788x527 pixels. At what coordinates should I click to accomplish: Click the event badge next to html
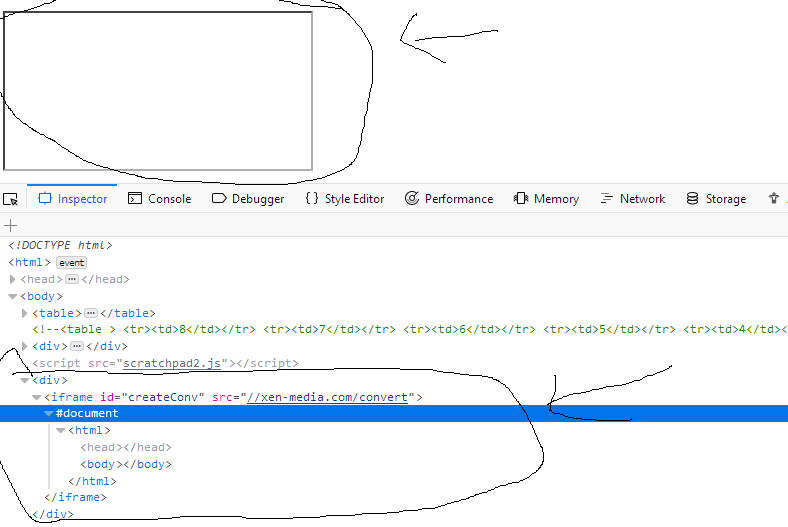coord(71,263)
